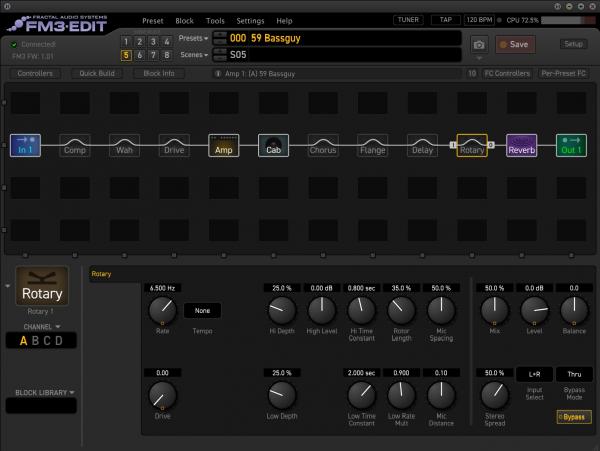
Task: Select channel B
Action: coord(35,341)
